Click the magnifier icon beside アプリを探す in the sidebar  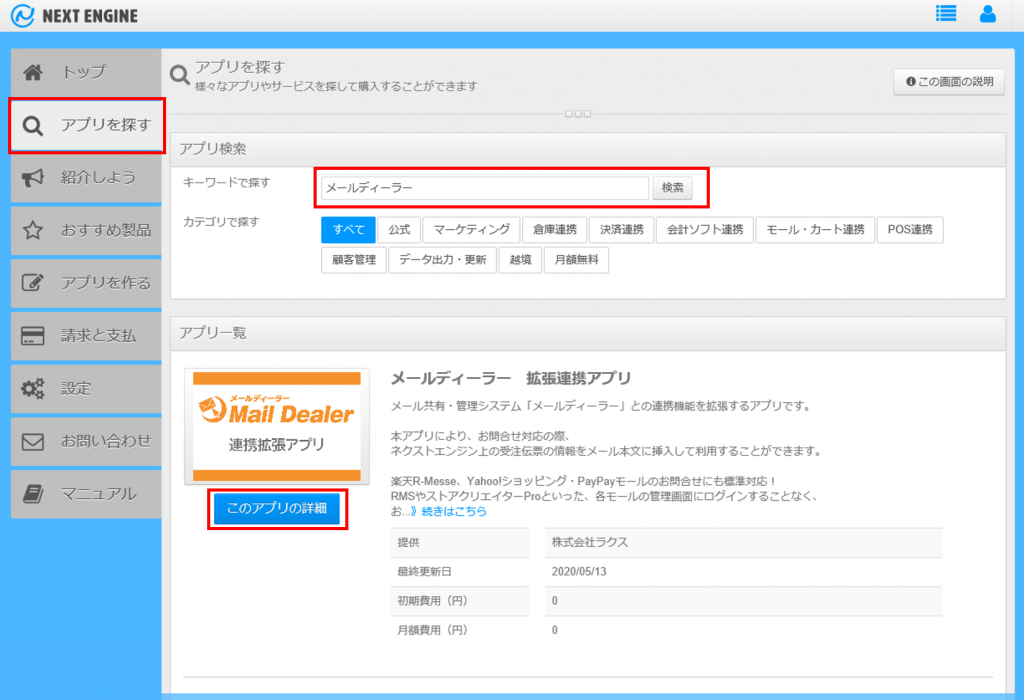(33, 125)
